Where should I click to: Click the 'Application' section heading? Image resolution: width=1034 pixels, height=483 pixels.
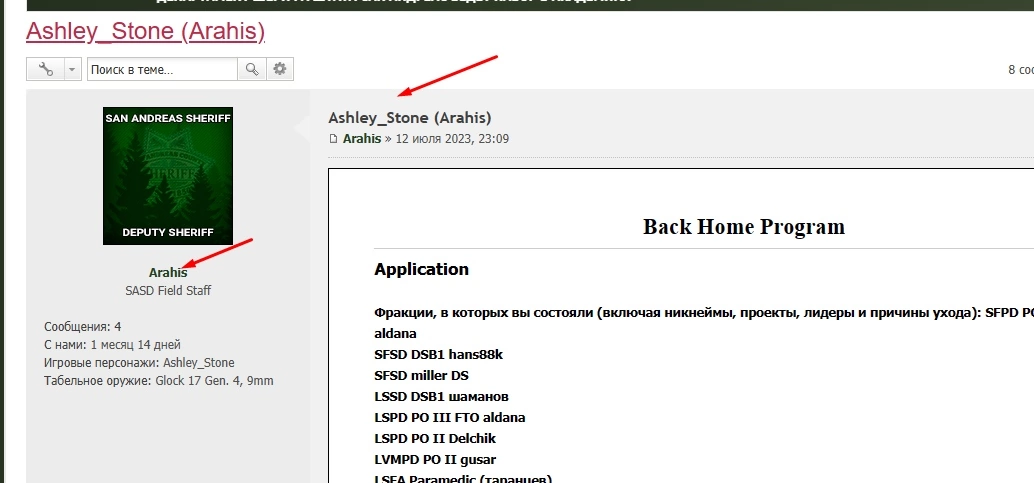pos(421,269)
